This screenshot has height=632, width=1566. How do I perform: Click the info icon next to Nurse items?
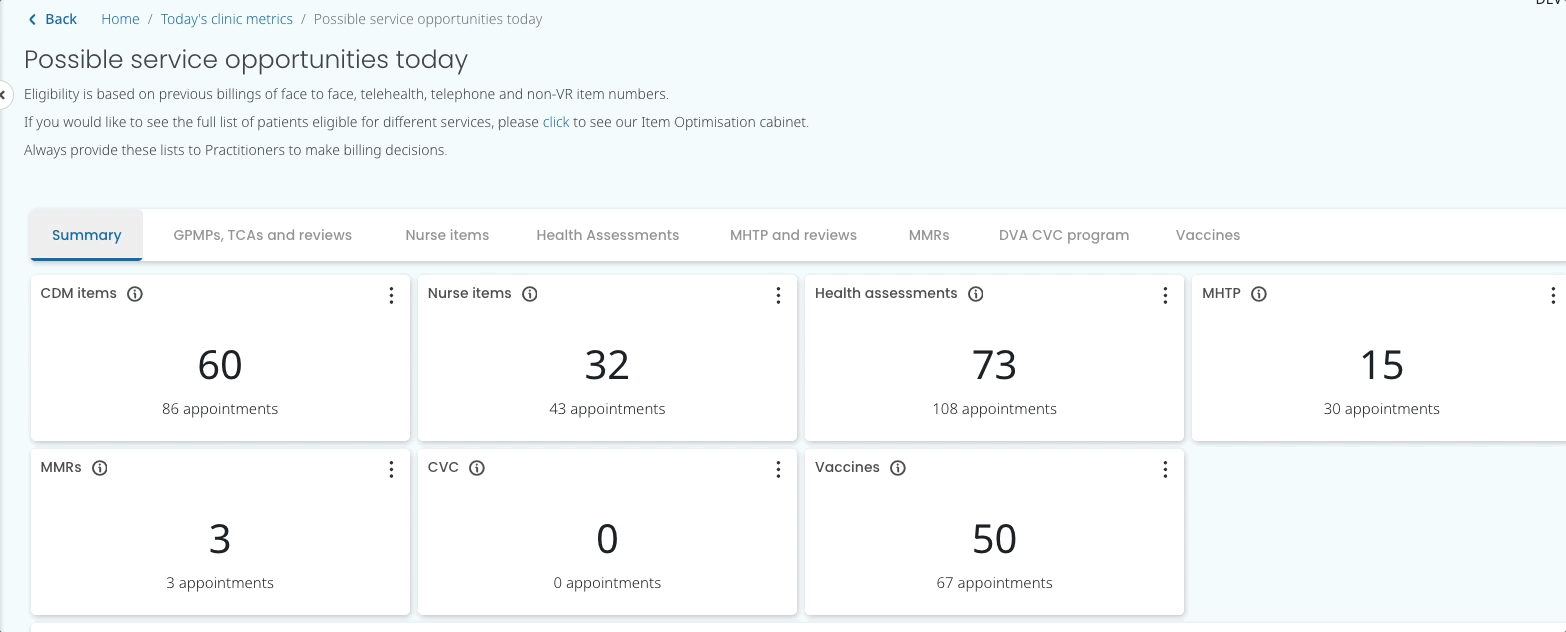[530, 294]
